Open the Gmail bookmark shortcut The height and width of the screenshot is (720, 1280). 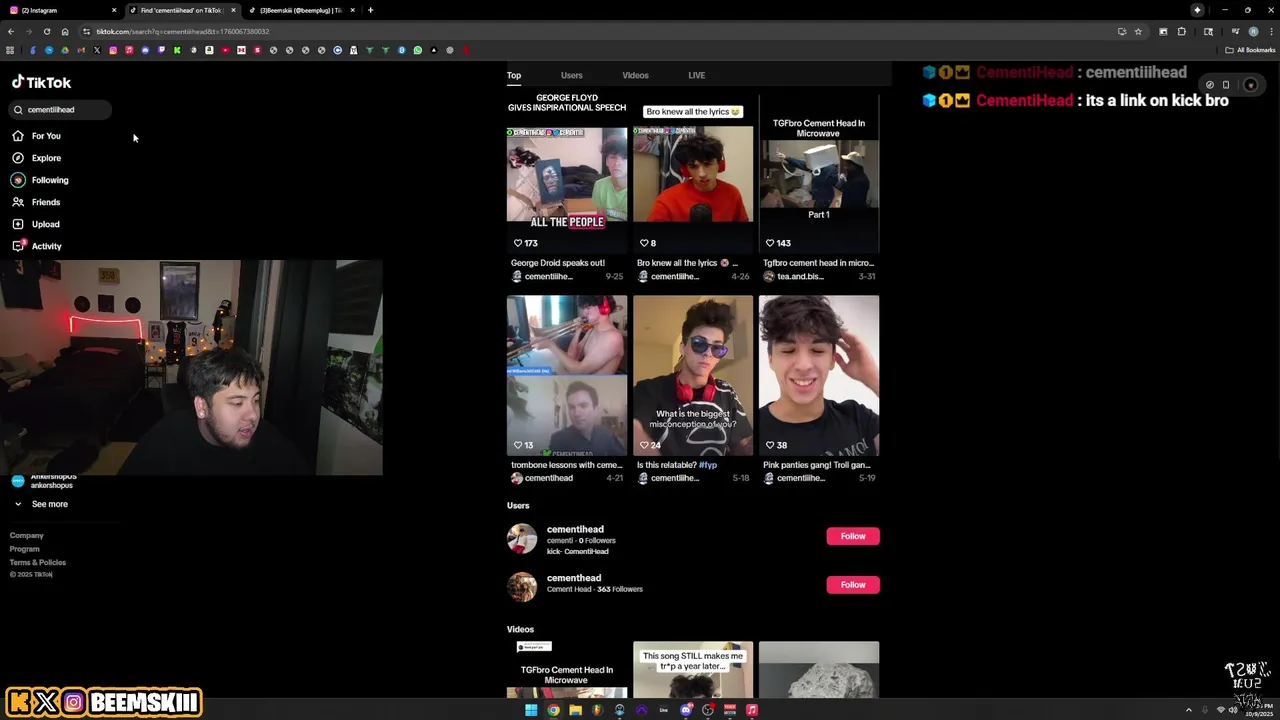pyautogui.click(x=81, y=50)
